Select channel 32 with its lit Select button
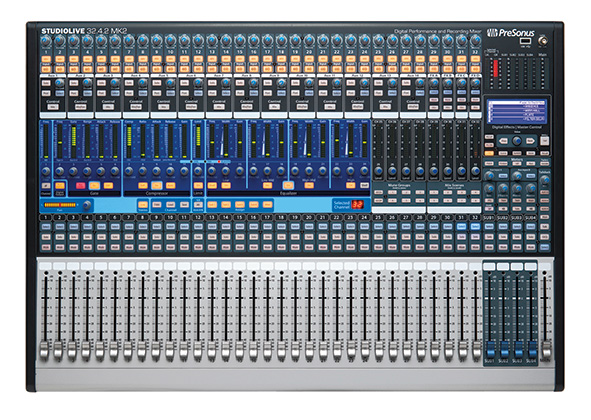This screenshot has height=420, width=591. click(475, 227)
